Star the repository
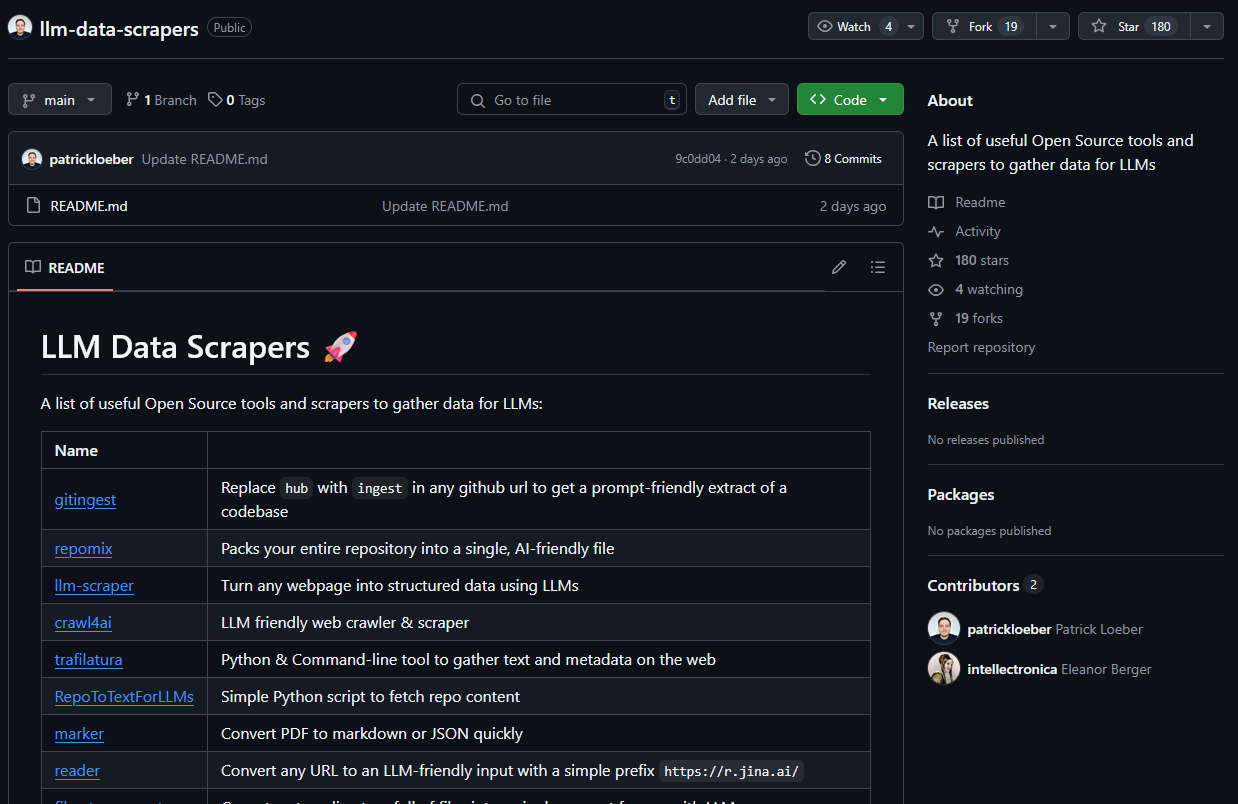The width and height of the screenshot is (1238, 804). pyautogui.click(x=1134, y=27)
